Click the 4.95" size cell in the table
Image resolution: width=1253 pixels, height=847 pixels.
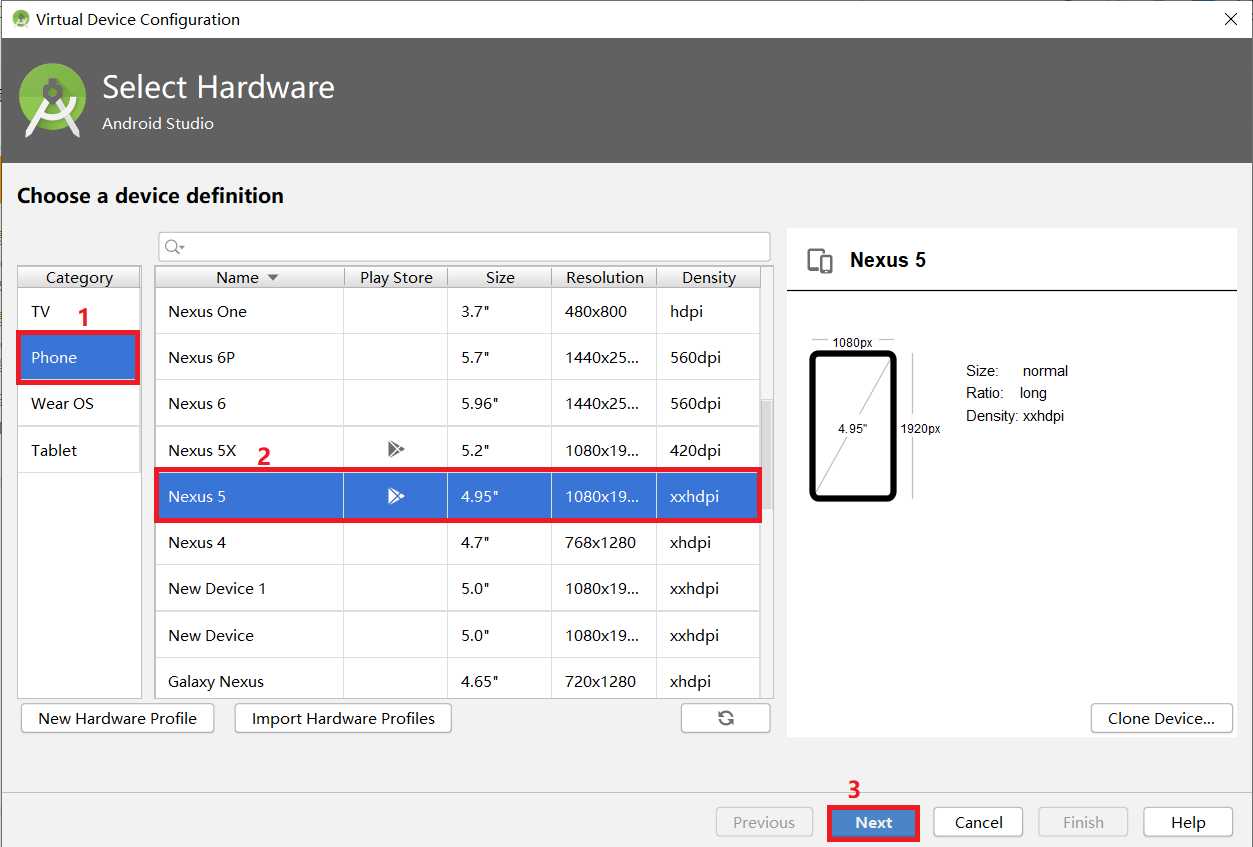point(500,496)
